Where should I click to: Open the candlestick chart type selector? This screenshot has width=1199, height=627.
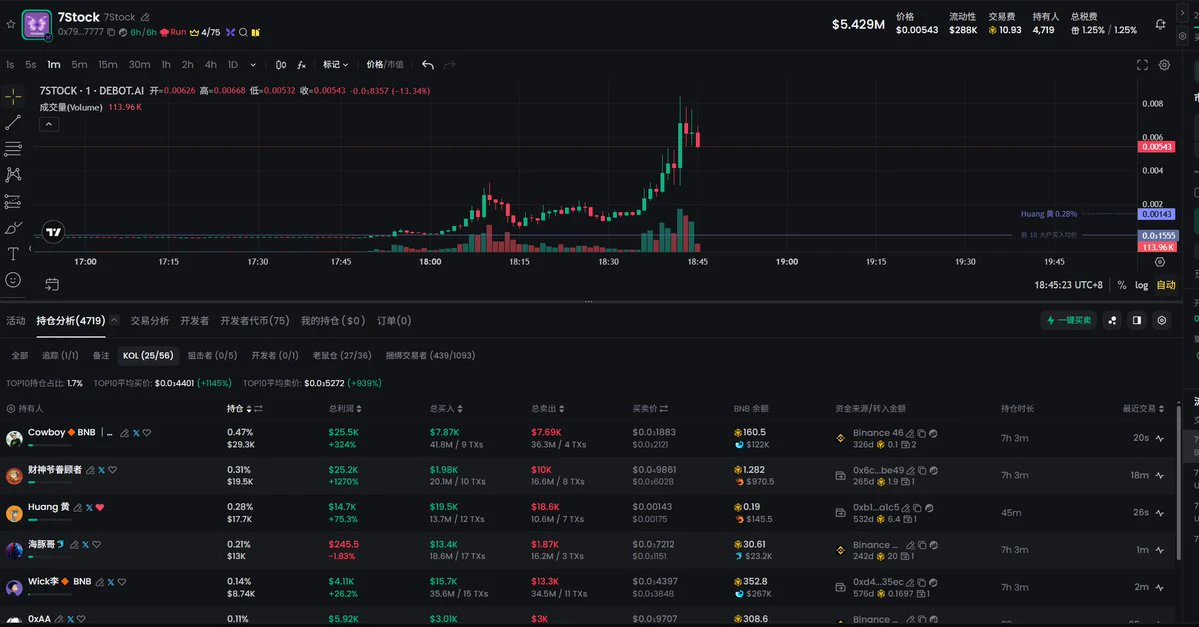pyautogui.click(x=281, y=65)
